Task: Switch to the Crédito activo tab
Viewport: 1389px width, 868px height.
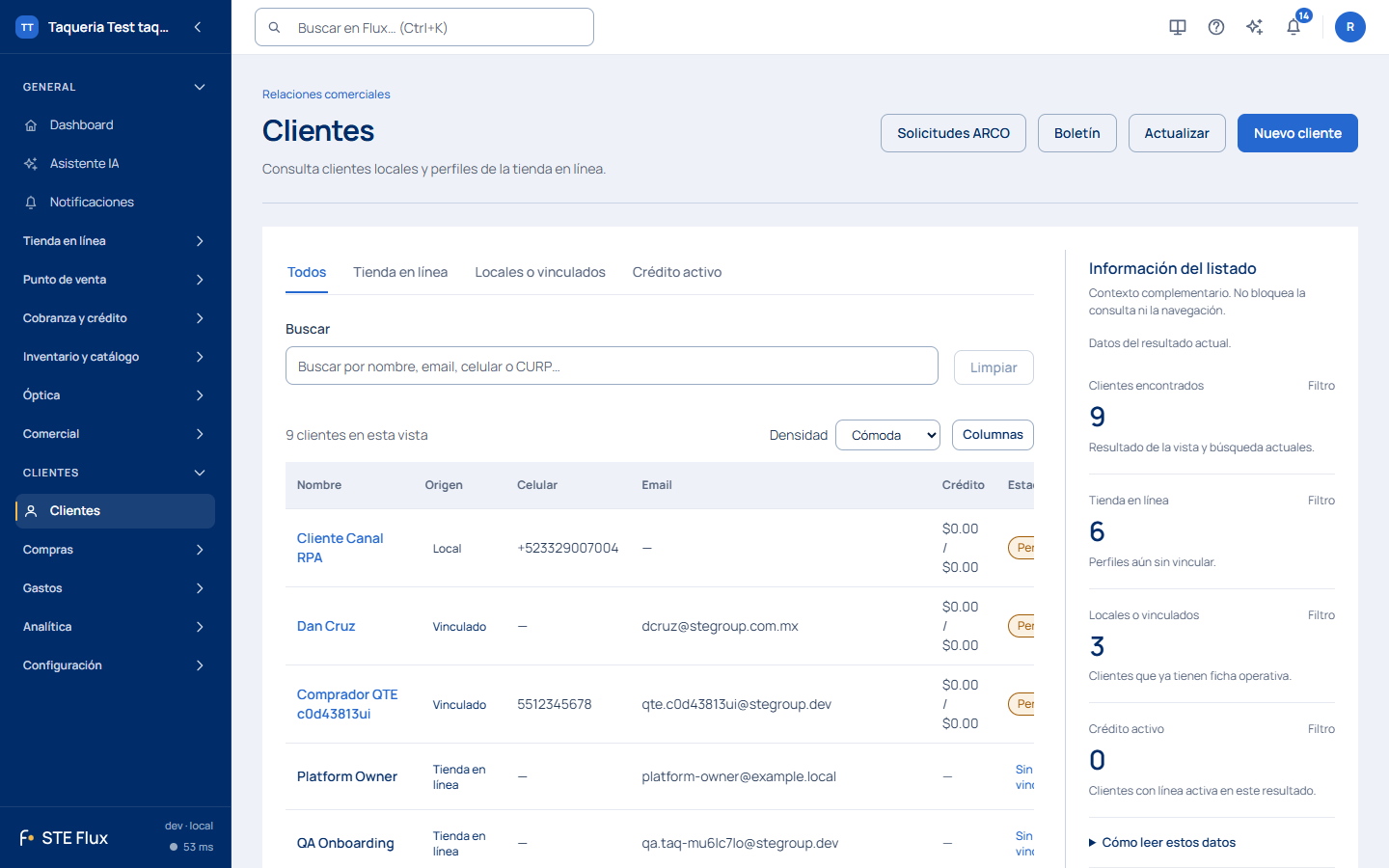Action: (677, 272)
